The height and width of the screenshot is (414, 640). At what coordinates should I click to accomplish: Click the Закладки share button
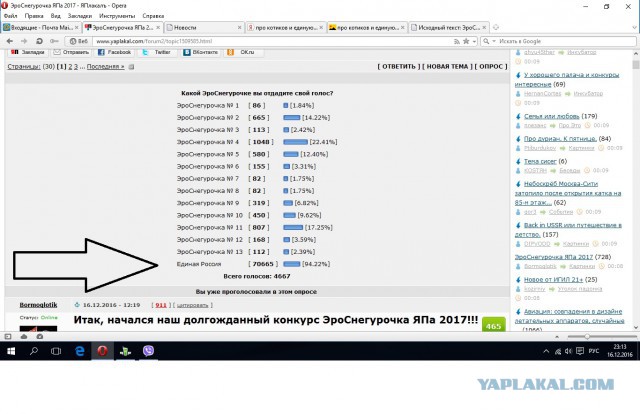(28, 52)
